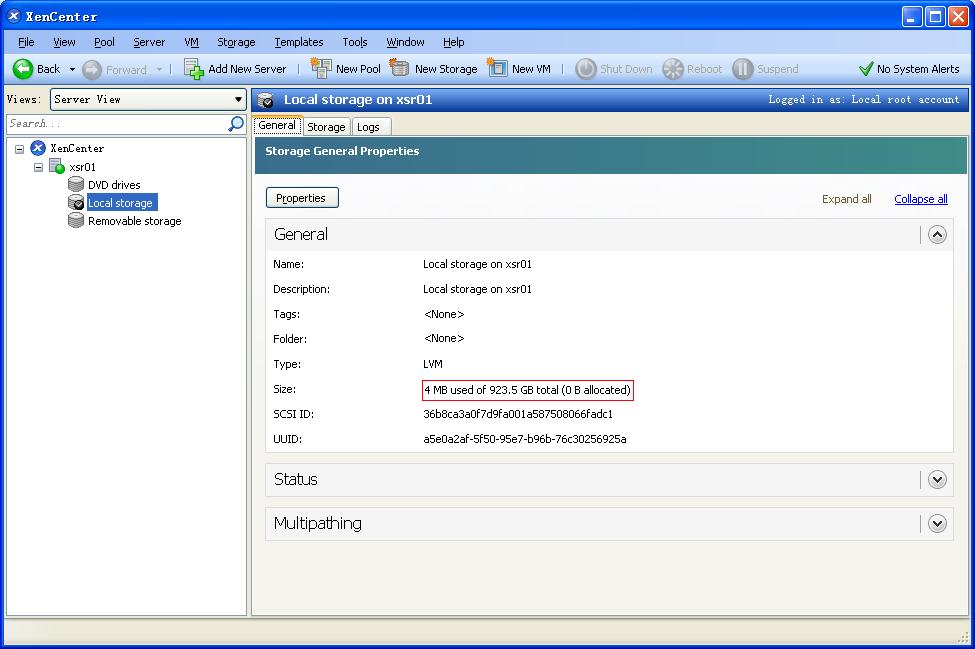Open the View menu
The height and width of the screenshot is (649, 975).
pyautogui.click(x=64, y=42)
